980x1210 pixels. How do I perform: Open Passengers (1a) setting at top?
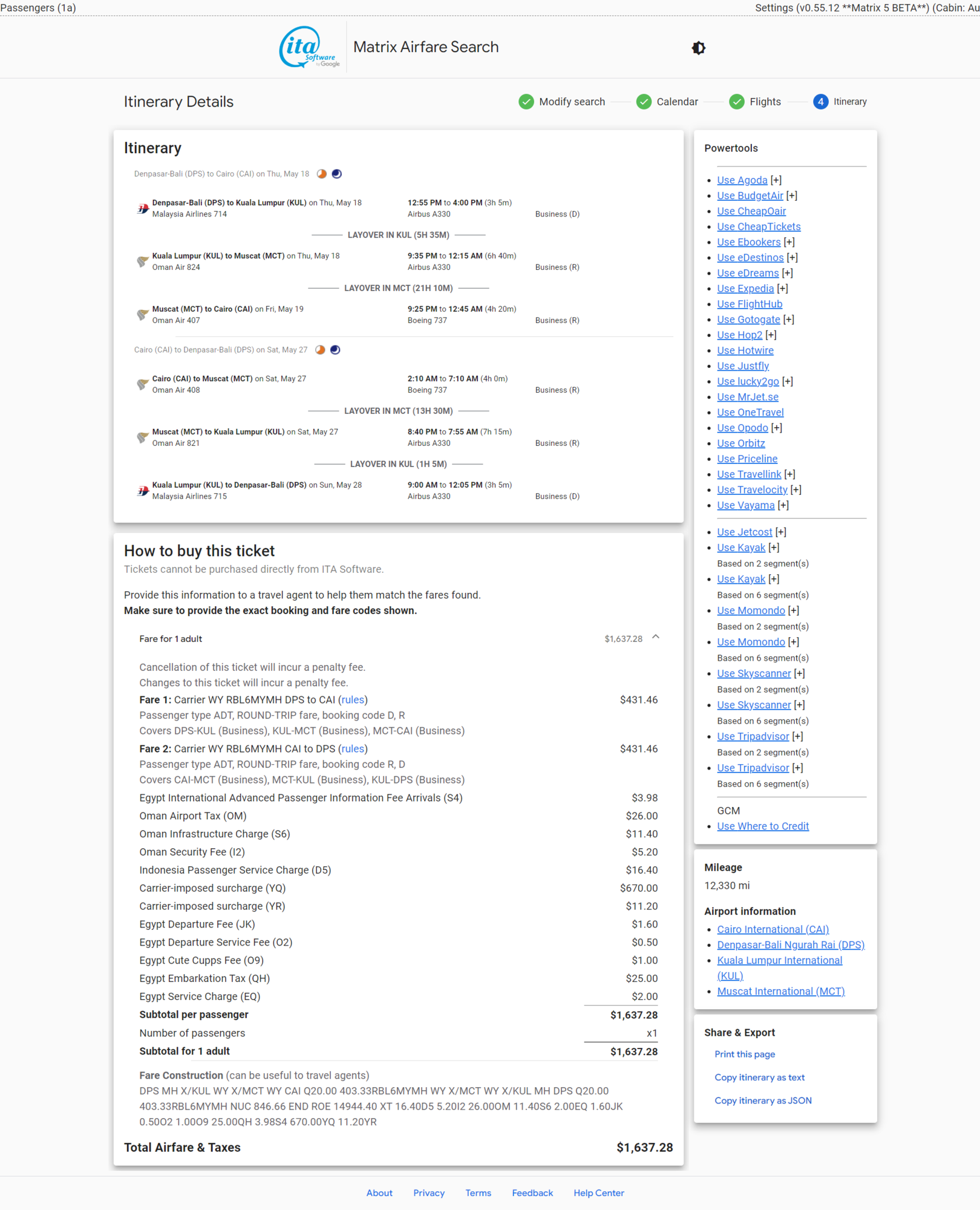[38, 8]
